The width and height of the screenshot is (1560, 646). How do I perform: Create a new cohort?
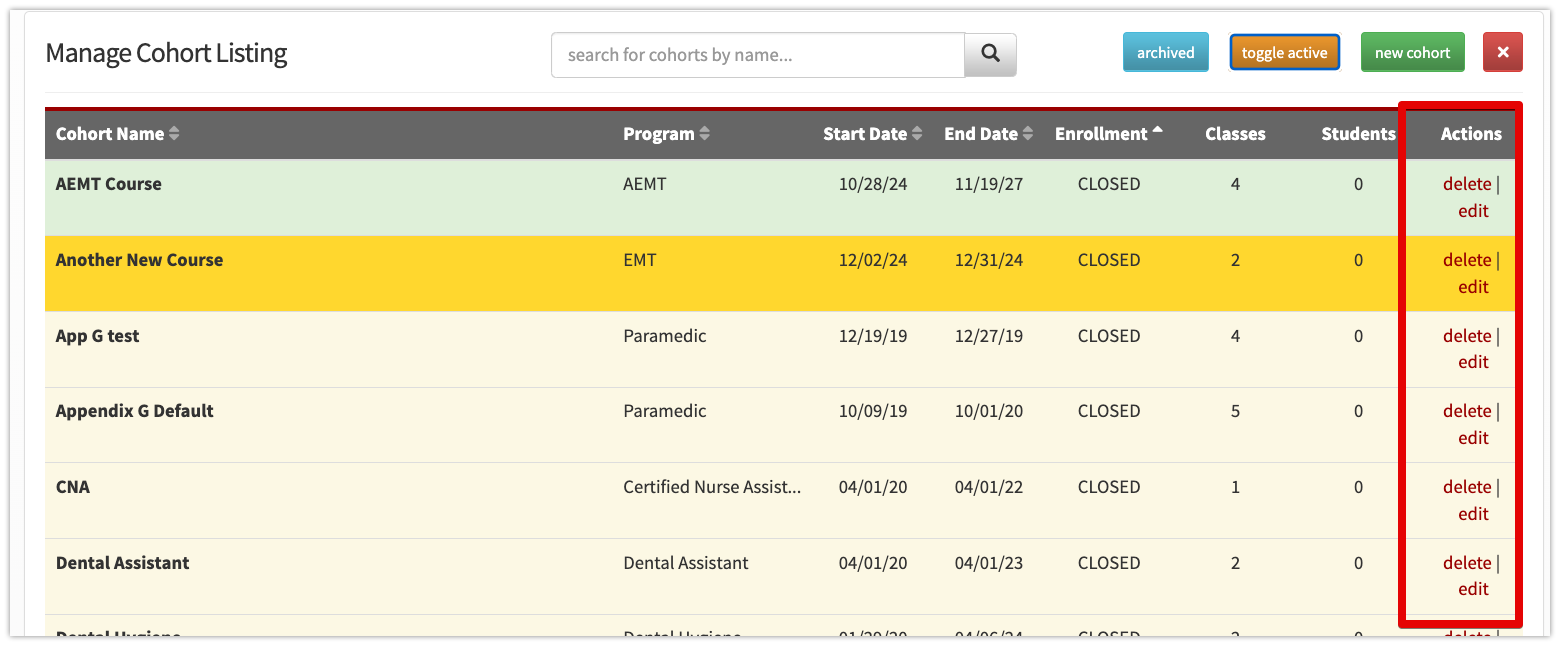(x=1412, y=53)
